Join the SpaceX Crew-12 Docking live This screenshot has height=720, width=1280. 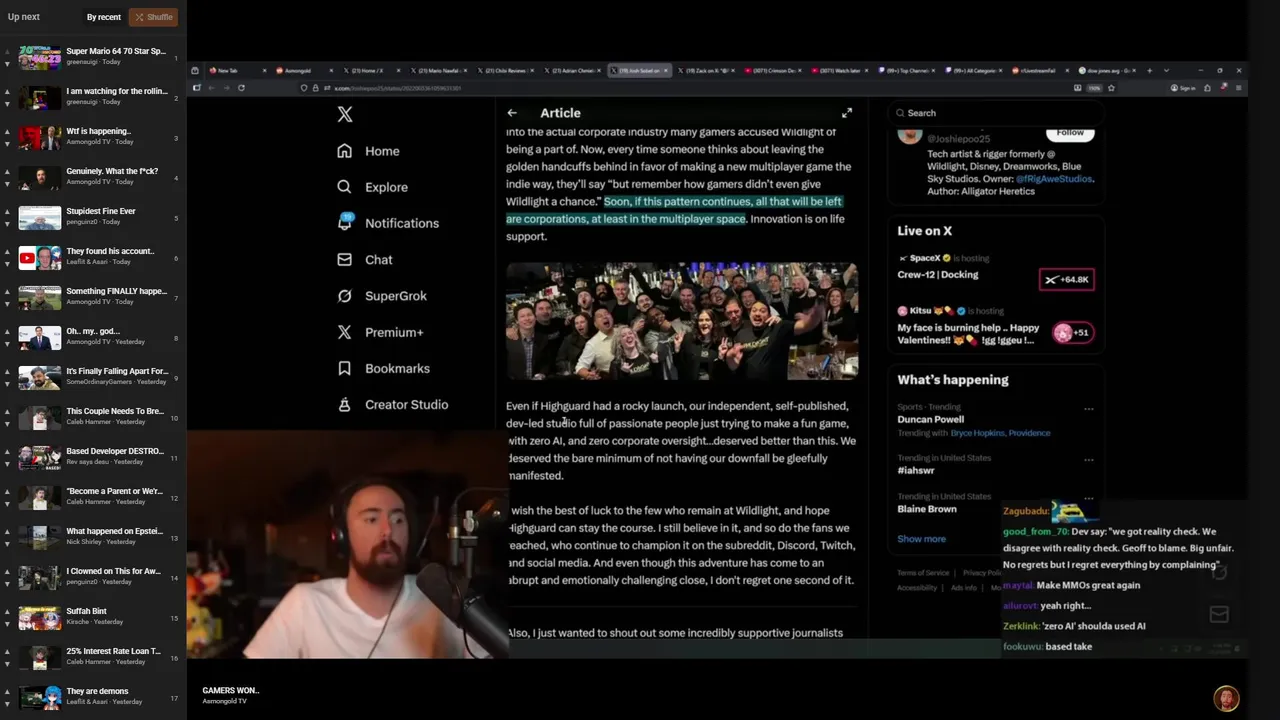(x=938, y=275)
